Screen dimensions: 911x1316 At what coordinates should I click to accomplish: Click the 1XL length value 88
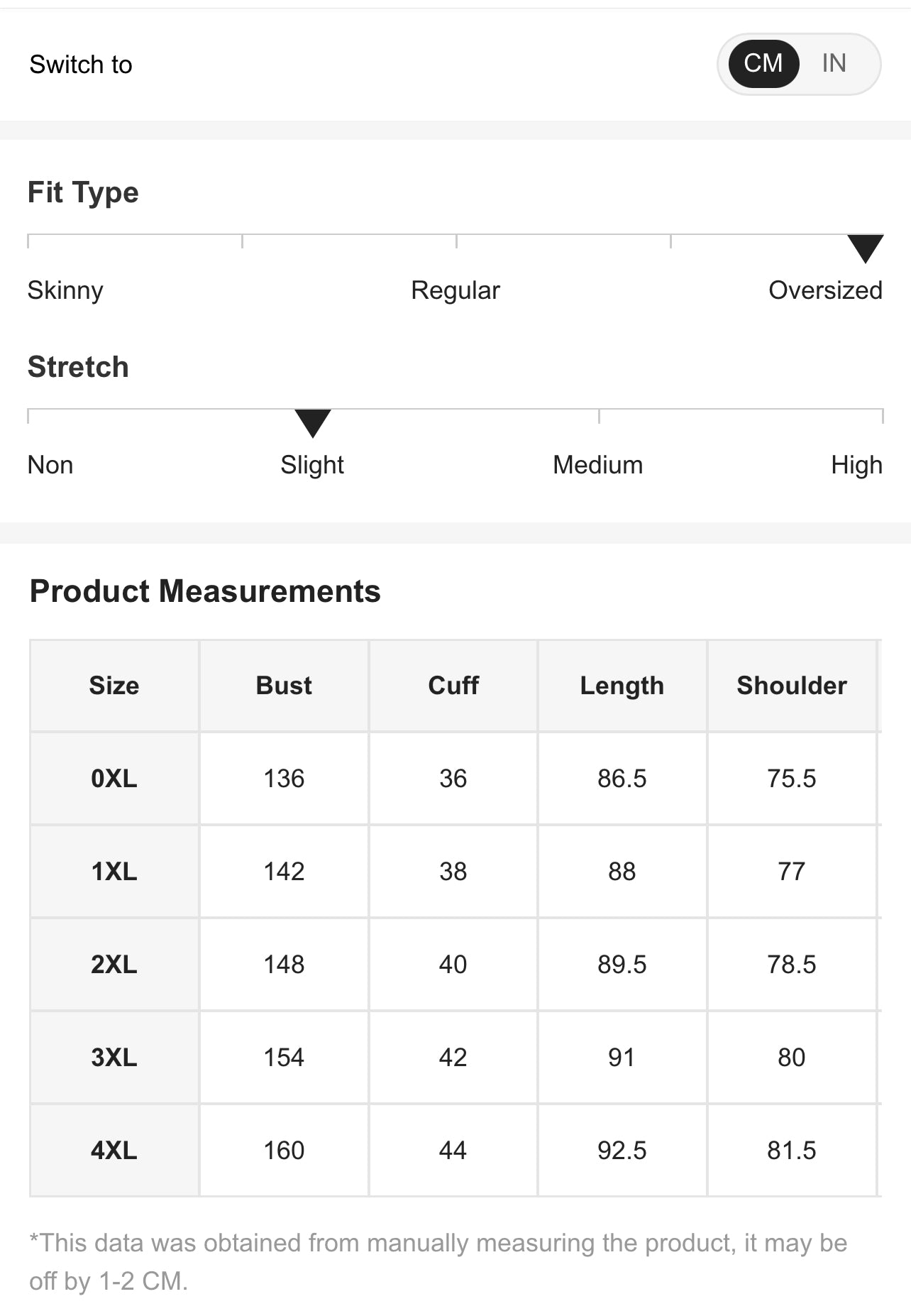622,872
